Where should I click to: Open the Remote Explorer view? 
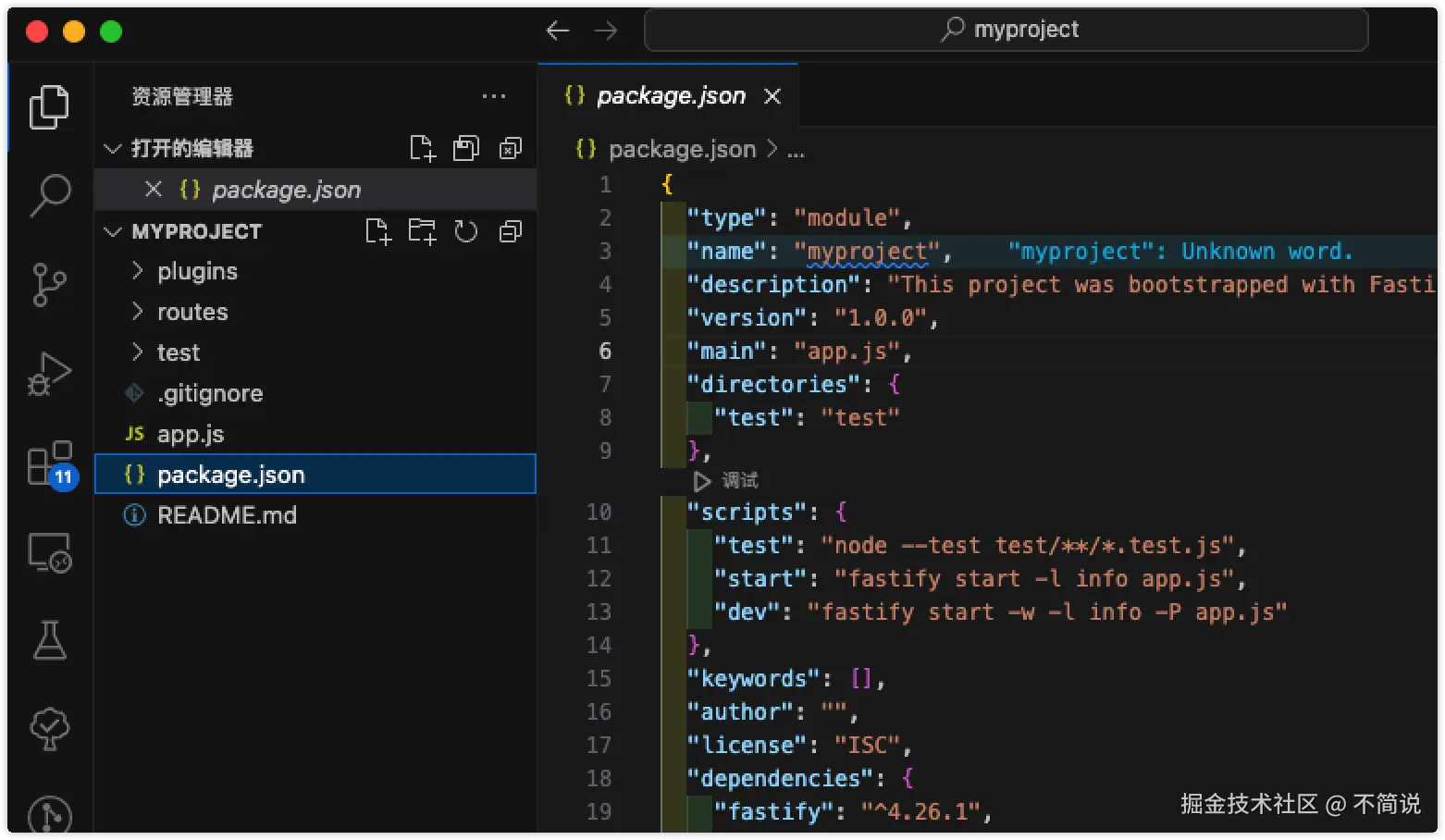click(x=50, y=552)
